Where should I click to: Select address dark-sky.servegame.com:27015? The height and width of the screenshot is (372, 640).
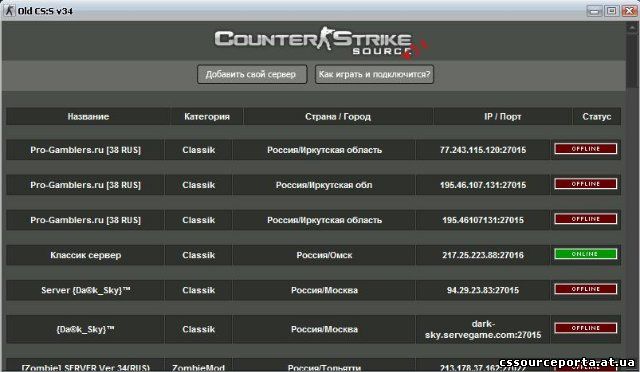pos(483,329)
